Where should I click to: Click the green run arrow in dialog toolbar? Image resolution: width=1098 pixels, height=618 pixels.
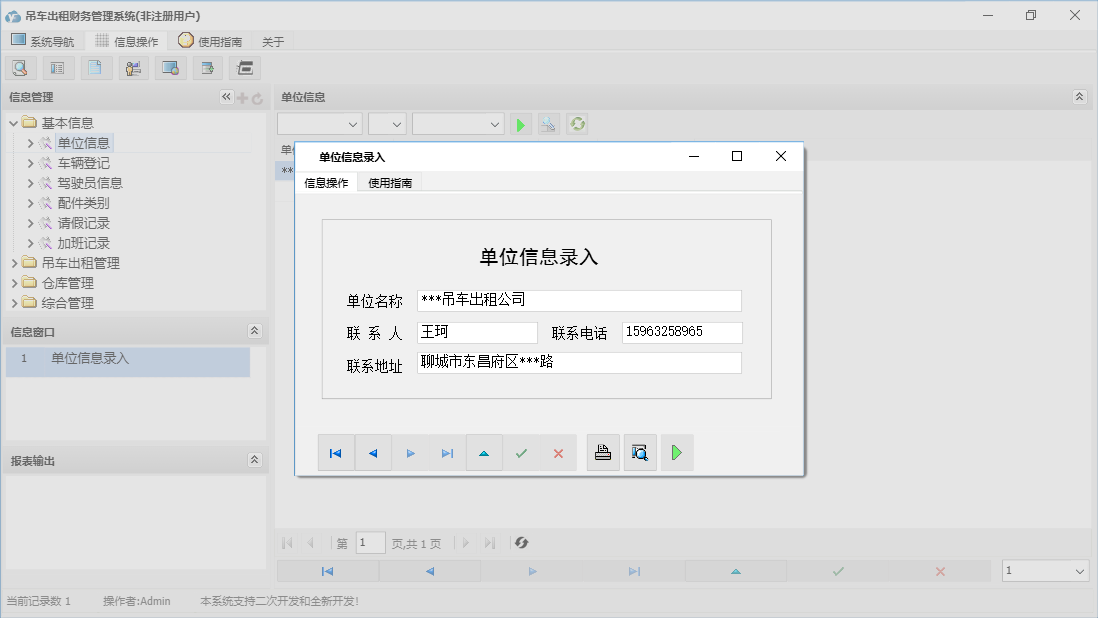coord(676,452)
